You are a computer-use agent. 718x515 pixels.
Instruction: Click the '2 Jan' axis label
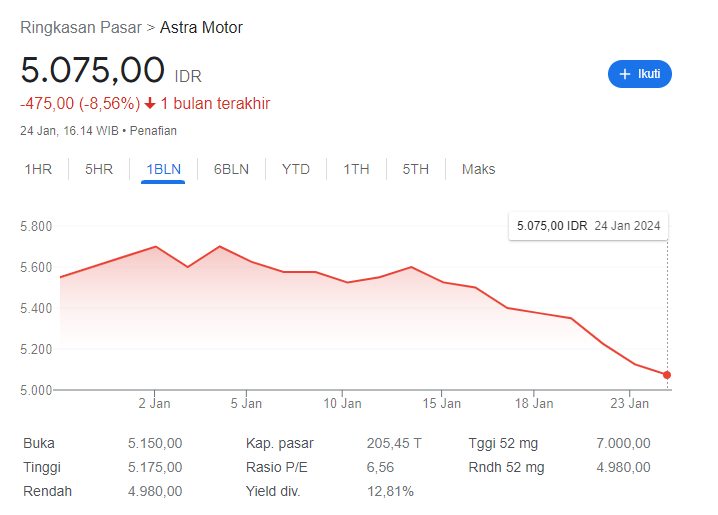[154, 403]
